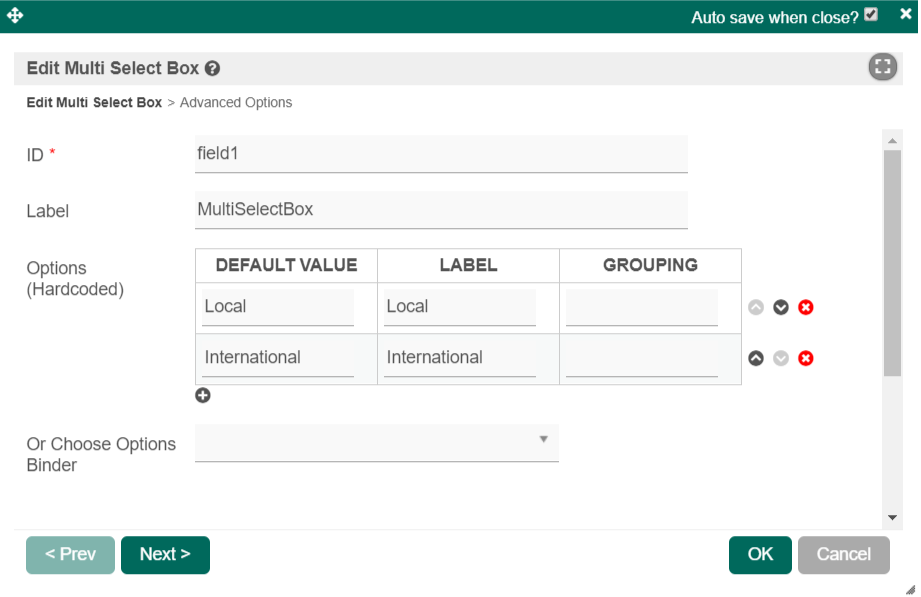Click the move handle icon in title bar
This screenshot has height=597, width=921.
(15, 16)
